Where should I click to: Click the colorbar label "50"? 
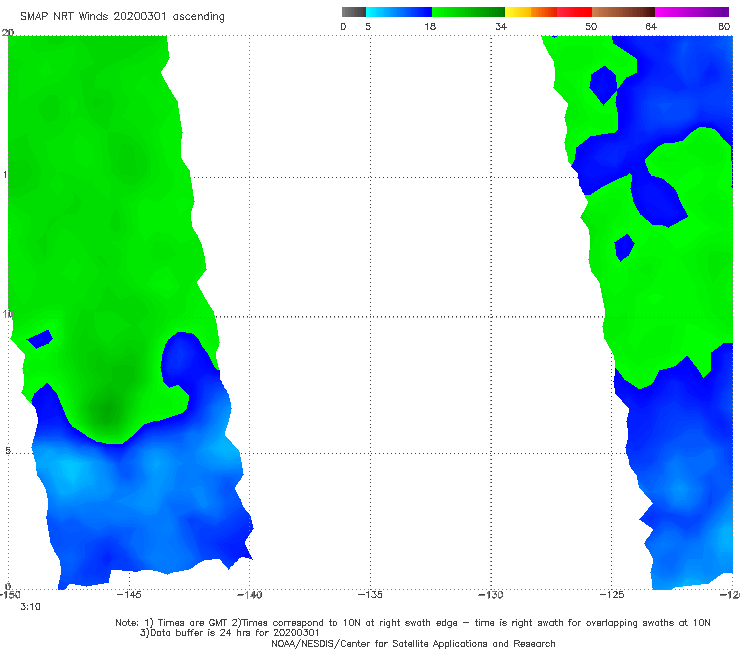(x=591, y=26)
